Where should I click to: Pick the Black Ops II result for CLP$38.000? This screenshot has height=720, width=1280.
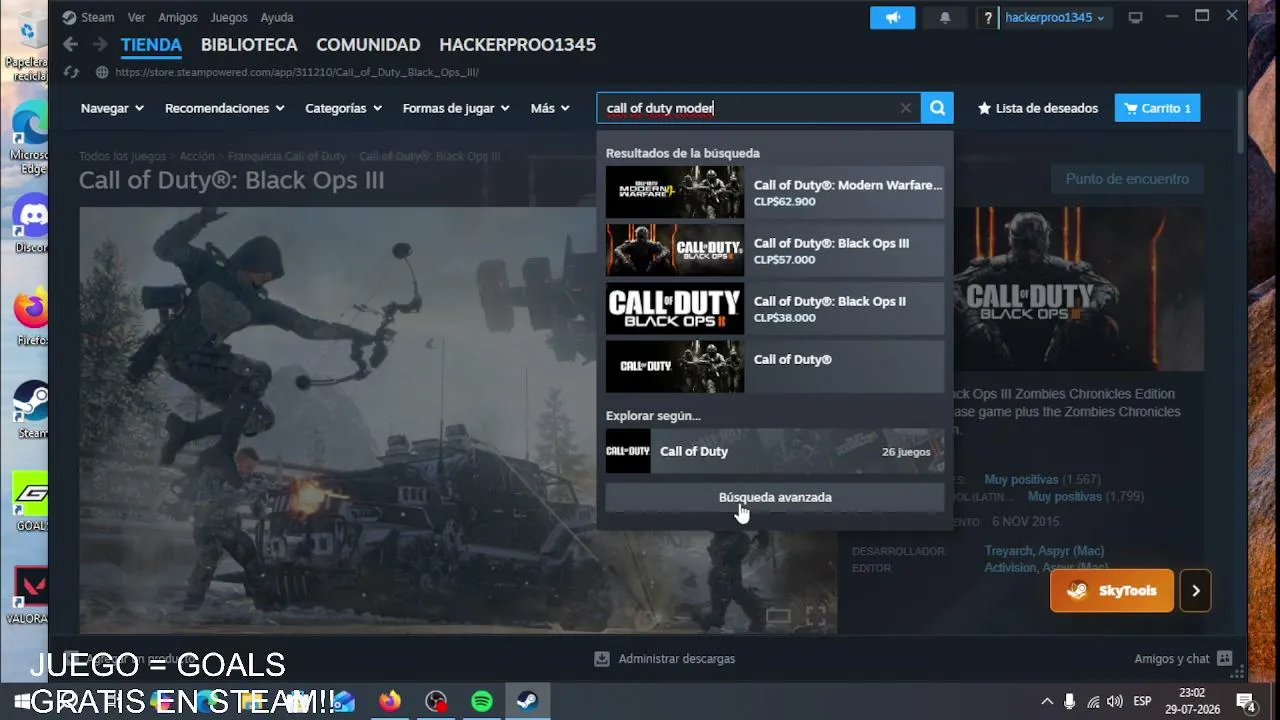click(x=775, y=308)
